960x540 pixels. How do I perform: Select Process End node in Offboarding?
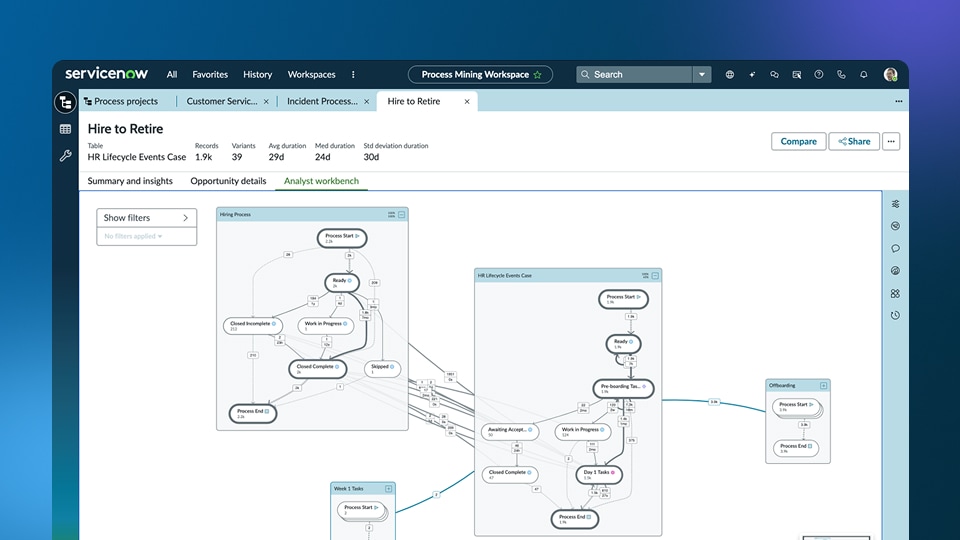point(796,448)
